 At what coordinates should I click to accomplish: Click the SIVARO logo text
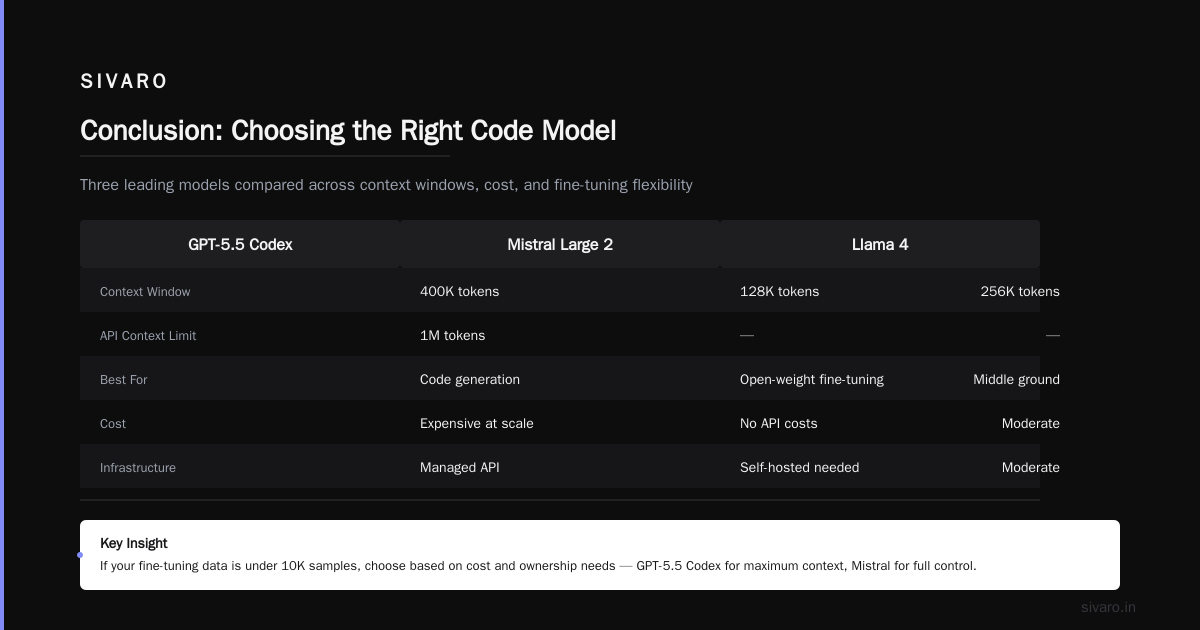click(124, 82)
